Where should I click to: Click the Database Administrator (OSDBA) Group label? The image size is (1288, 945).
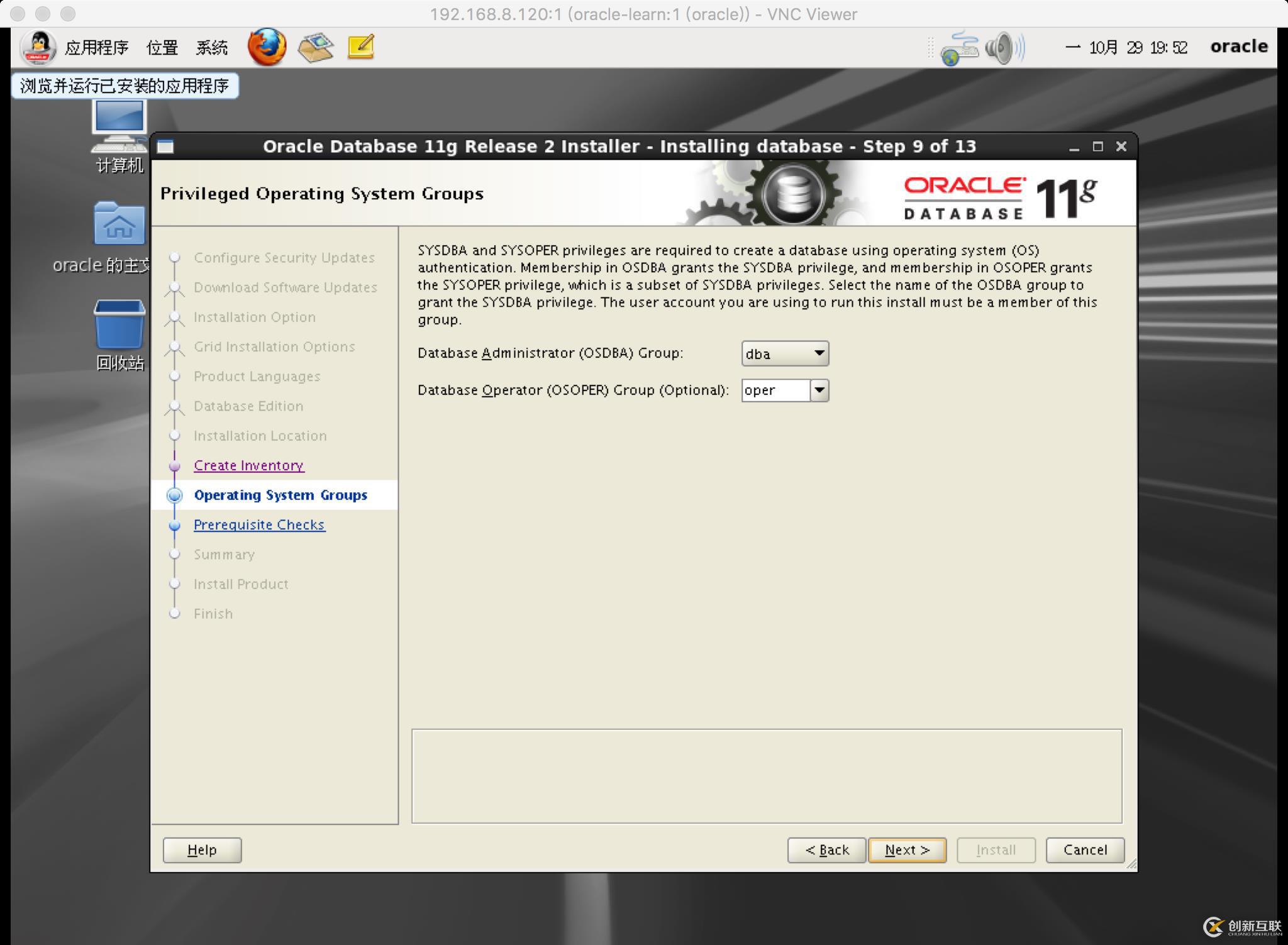point(550,353)
